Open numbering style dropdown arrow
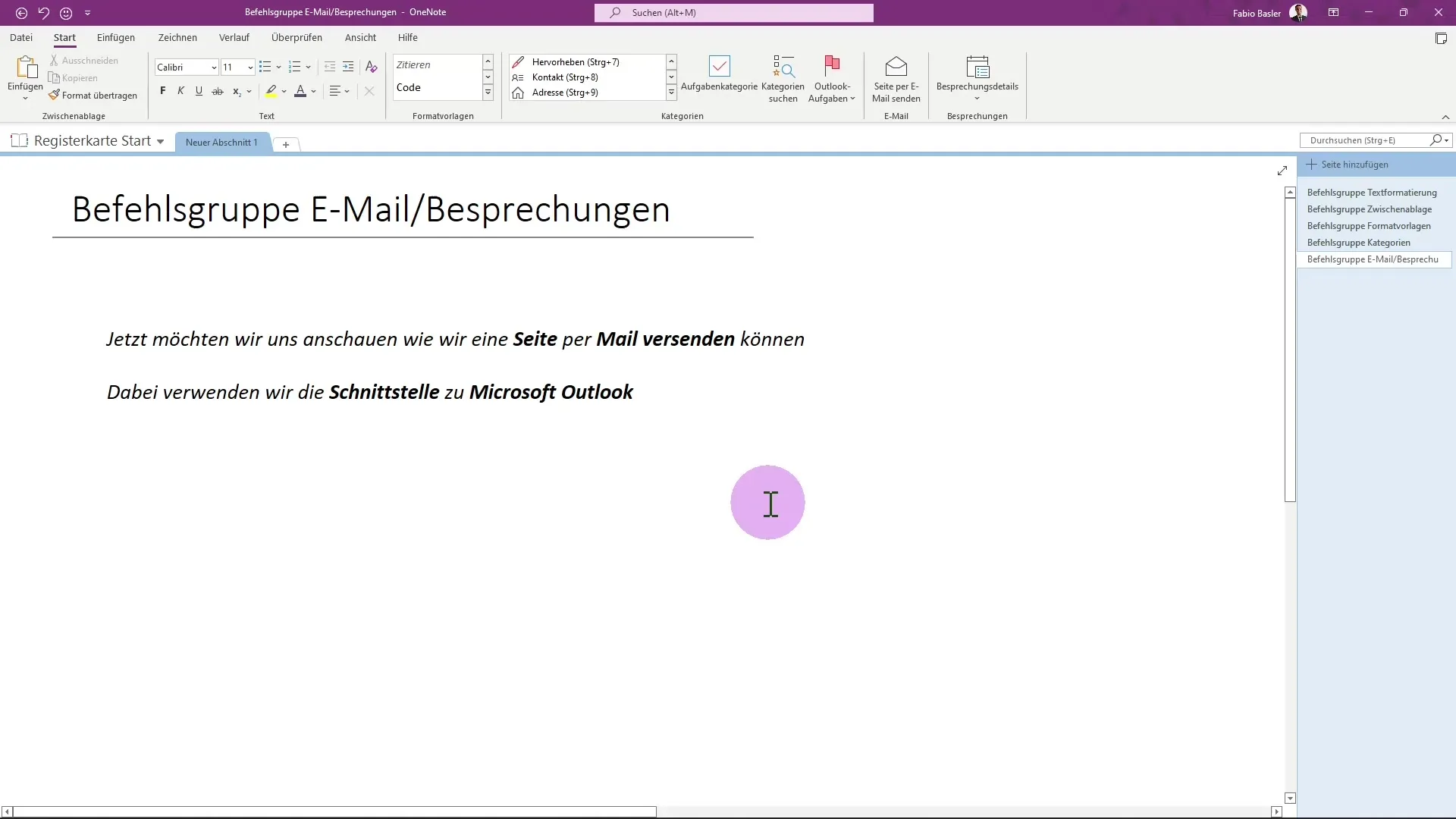 click(x=309, y=67)
